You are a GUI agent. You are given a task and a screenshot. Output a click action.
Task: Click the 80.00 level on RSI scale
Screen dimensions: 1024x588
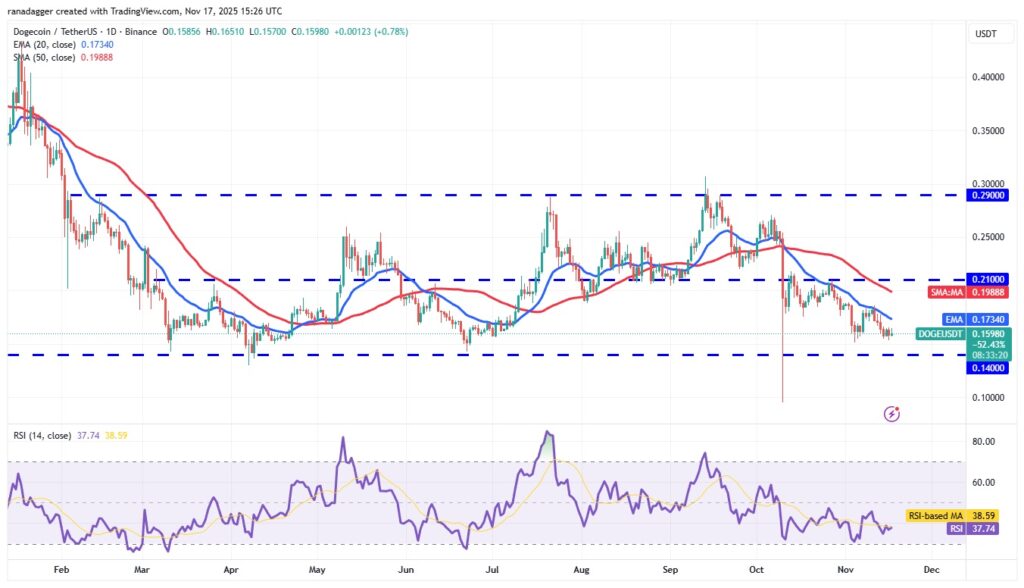pos(987,442)
